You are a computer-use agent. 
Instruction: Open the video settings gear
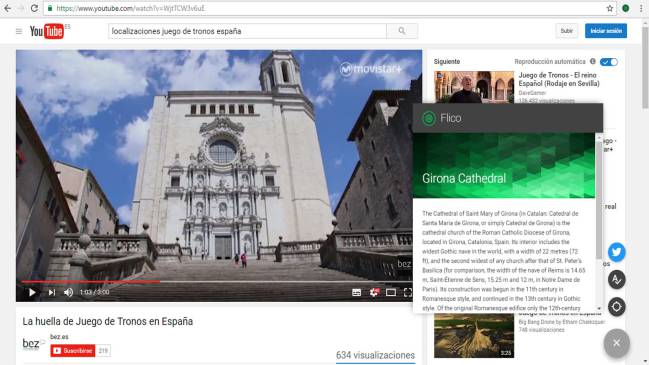374,293
